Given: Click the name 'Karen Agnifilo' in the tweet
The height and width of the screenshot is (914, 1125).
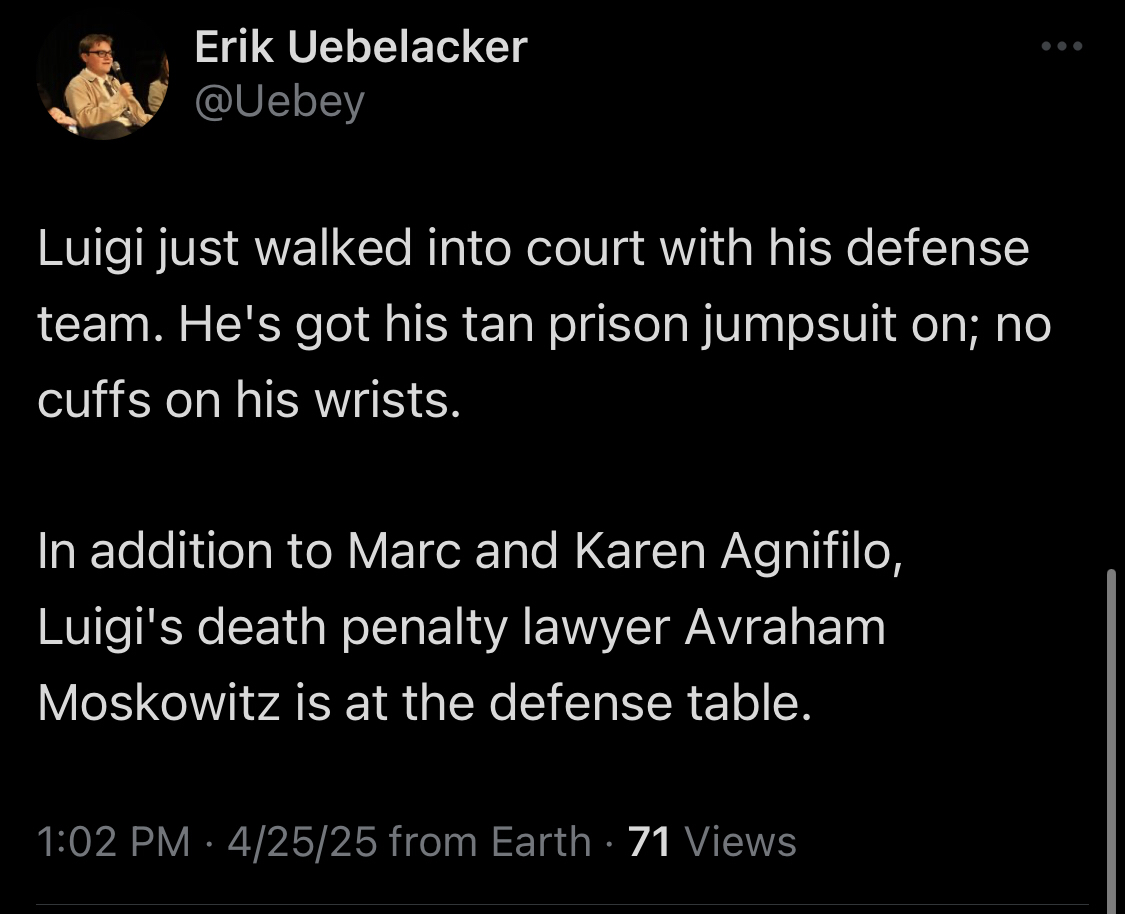Looking at the screenshot, I should (738, 552).
